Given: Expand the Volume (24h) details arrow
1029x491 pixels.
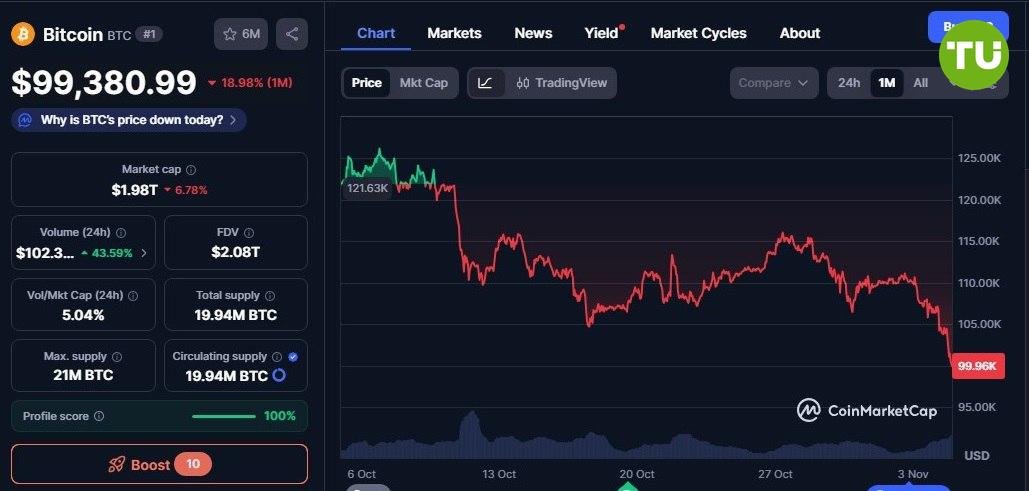Looking at the screenshot, I should (x=143, y=253).
